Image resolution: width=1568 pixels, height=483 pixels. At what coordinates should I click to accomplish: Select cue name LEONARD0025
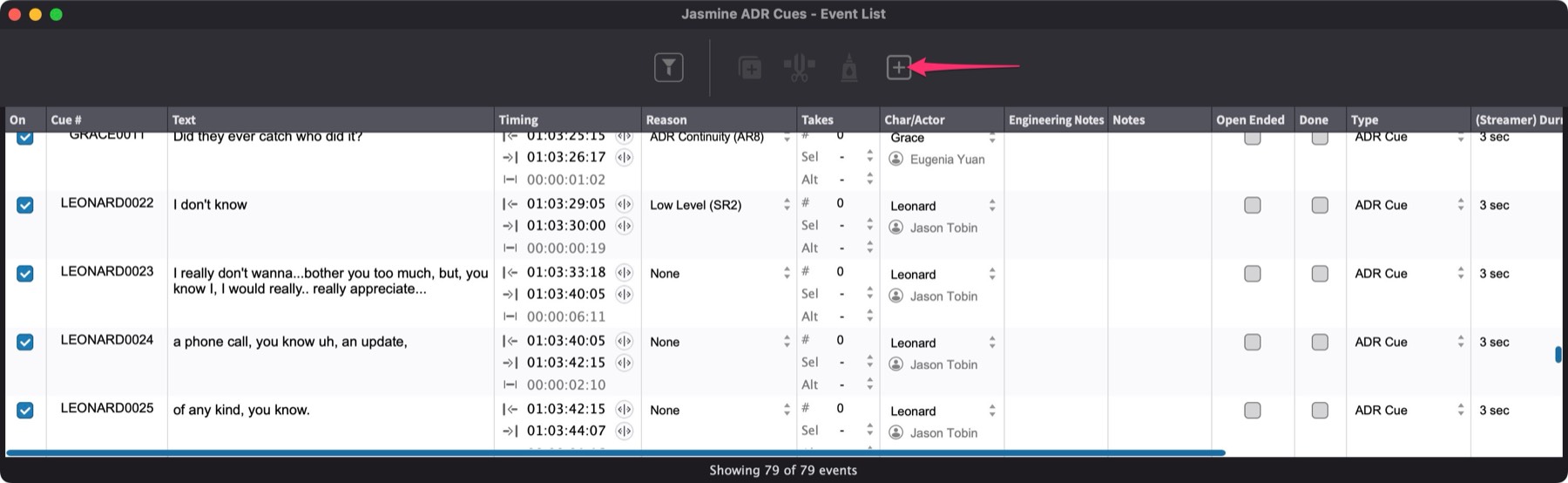pos(107,408)
